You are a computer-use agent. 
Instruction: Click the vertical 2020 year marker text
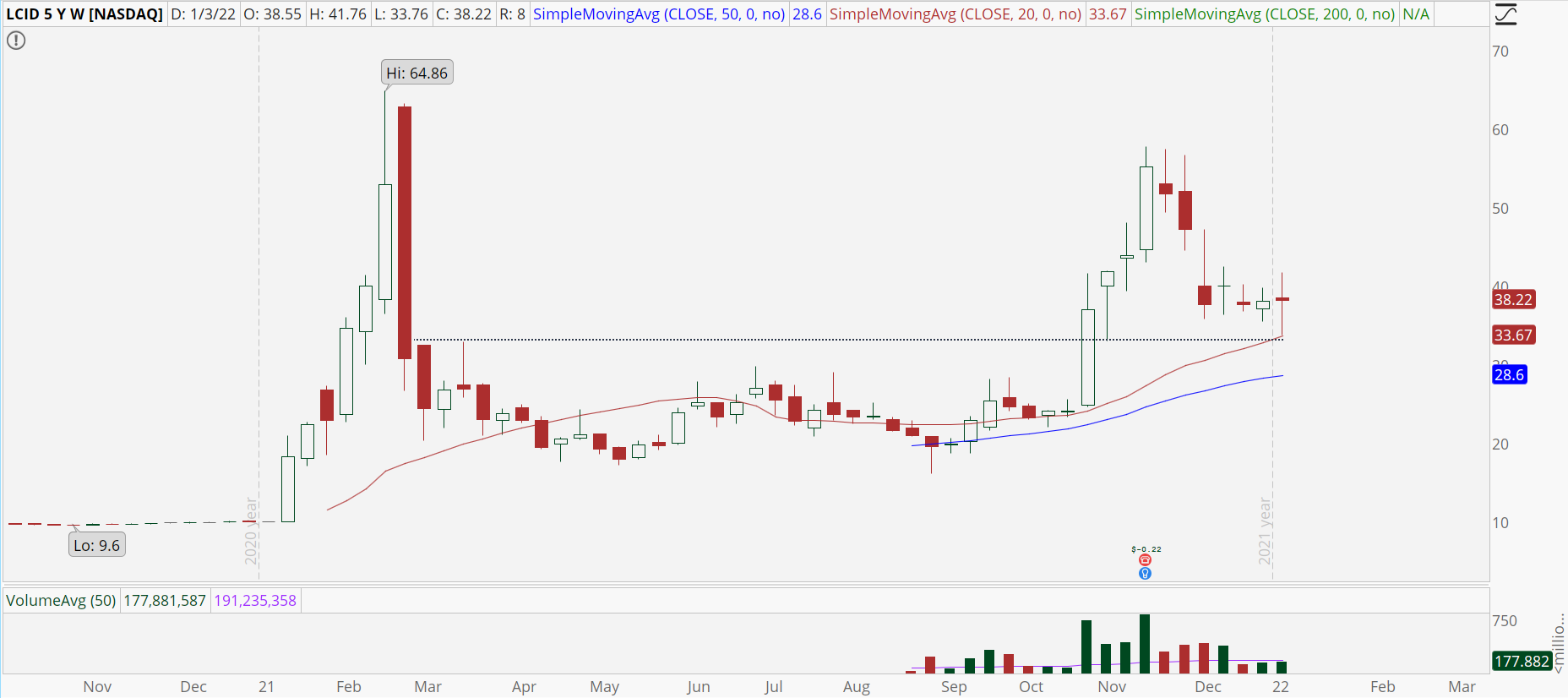click(x=251, y=532)
